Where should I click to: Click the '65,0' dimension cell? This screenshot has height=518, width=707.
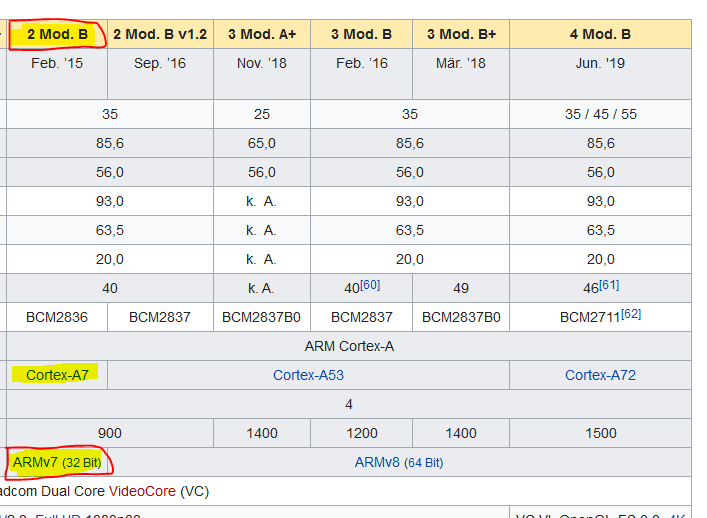click(x=262, y=143)
